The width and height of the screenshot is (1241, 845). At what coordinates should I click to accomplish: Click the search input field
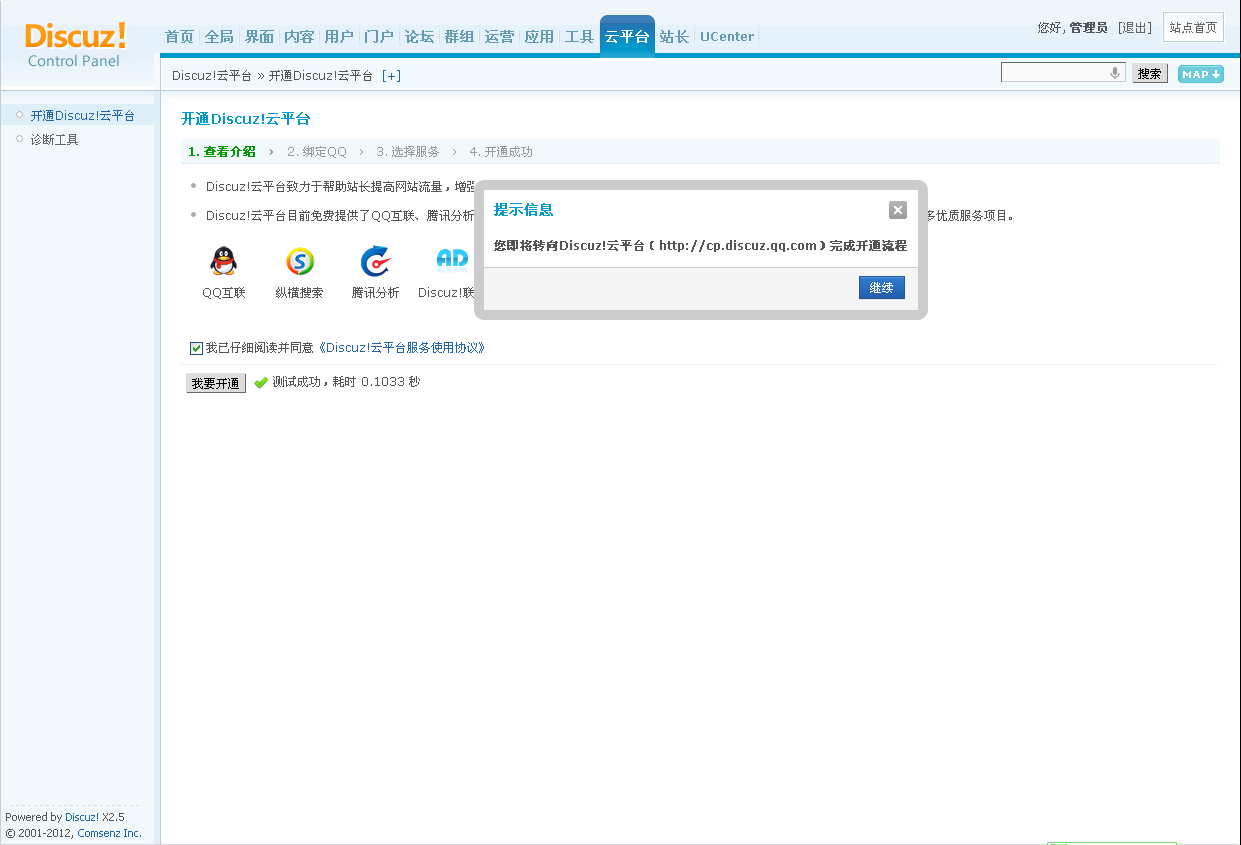(x=1063, y=73)
